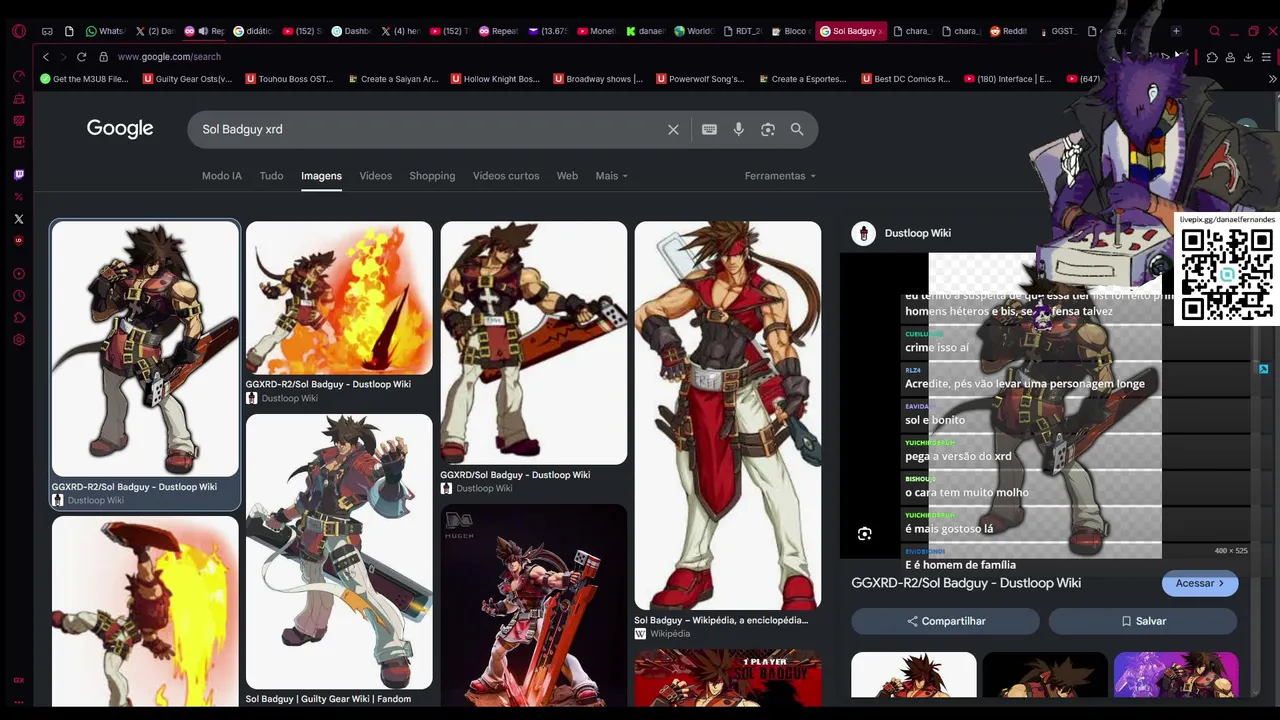The width and height of the screenshot is (1280, 720).
Task: Show more bookmarks chevron
Action: [x=1272, y=79]
